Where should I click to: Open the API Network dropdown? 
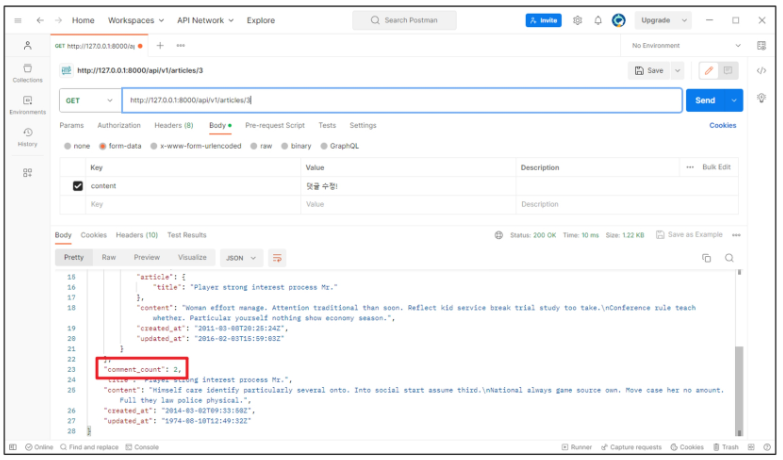[205, 20]
